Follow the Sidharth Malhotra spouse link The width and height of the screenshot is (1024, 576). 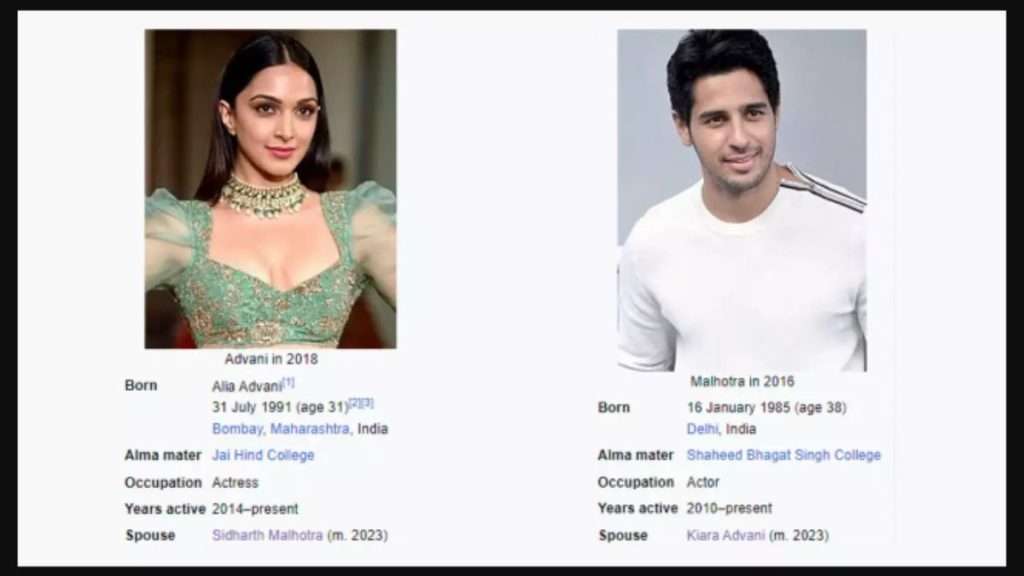click(x=267, y=536)
